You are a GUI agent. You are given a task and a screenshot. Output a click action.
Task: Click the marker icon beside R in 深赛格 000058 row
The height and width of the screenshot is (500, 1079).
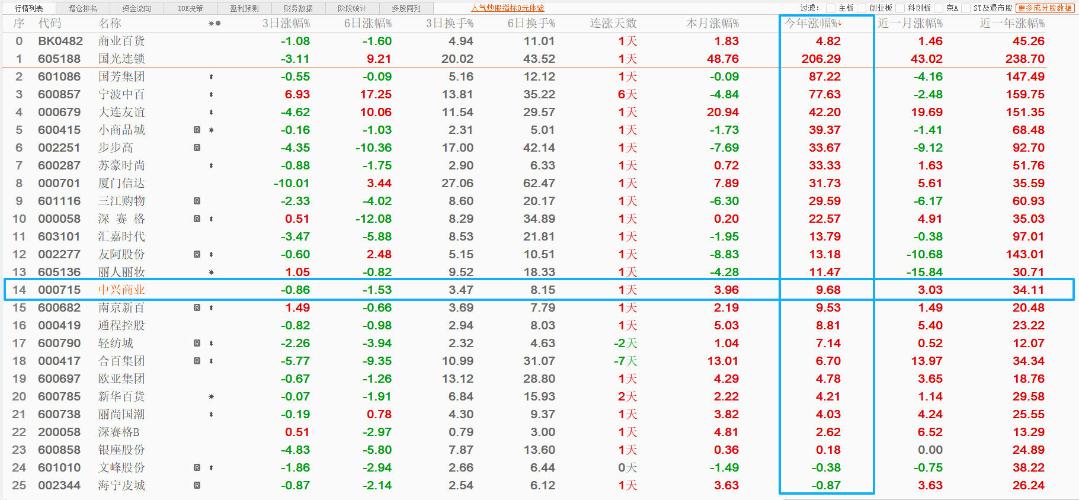(x=211, y=219)
